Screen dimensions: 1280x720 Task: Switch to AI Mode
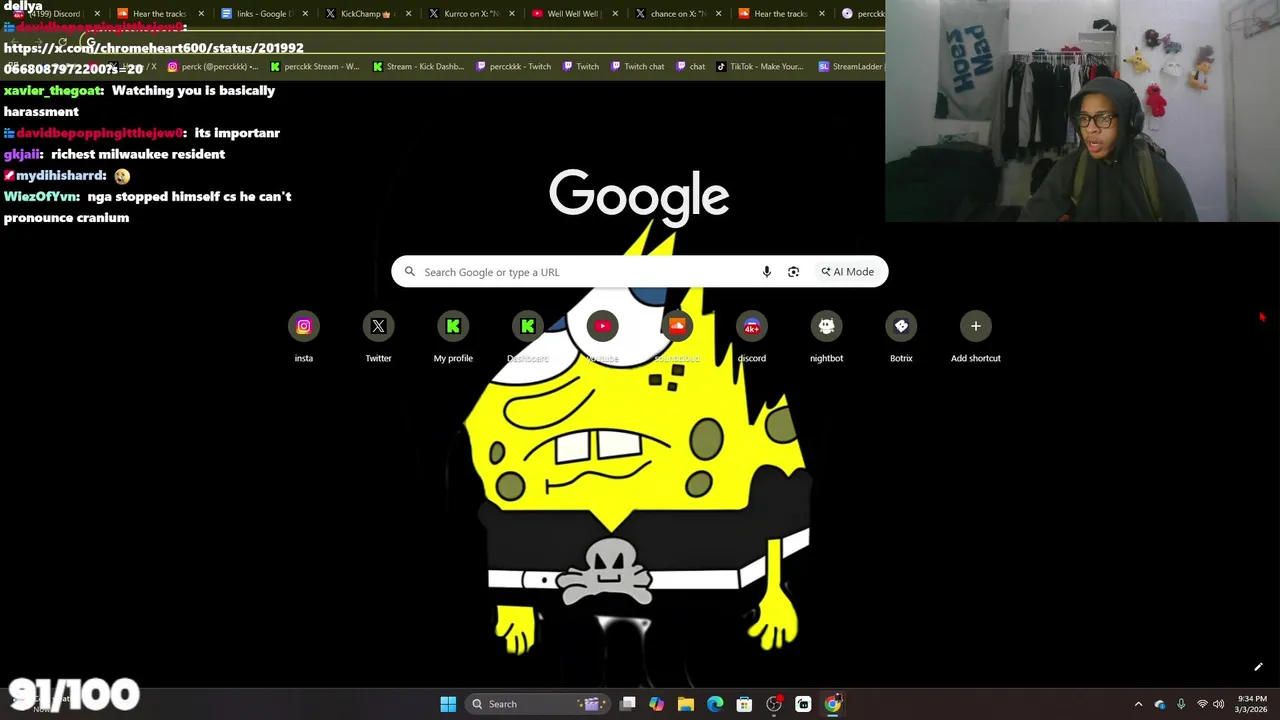click(x=848, y=272)
